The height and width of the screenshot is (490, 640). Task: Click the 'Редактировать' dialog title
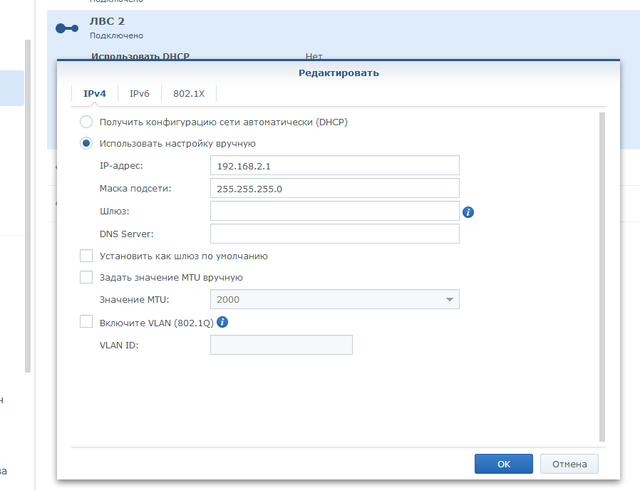(339, 73)
